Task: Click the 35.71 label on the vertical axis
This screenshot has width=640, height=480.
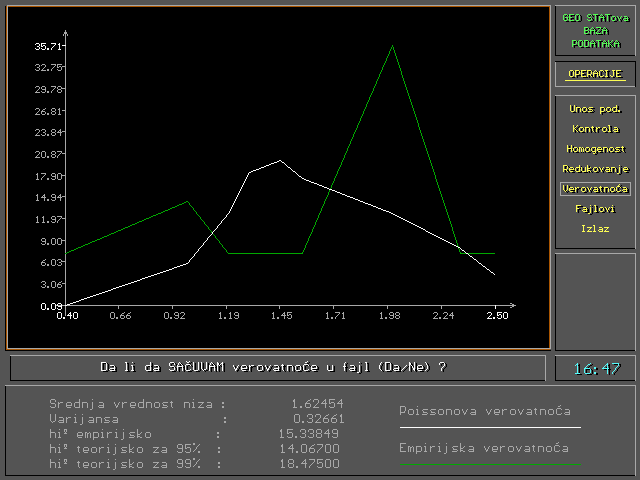Action: 49,46
